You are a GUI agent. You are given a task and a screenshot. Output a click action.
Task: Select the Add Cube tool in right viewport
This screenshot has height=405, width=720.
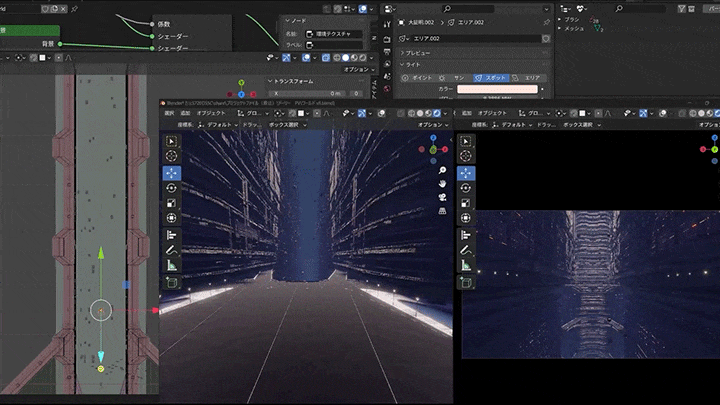click(466, 282)
